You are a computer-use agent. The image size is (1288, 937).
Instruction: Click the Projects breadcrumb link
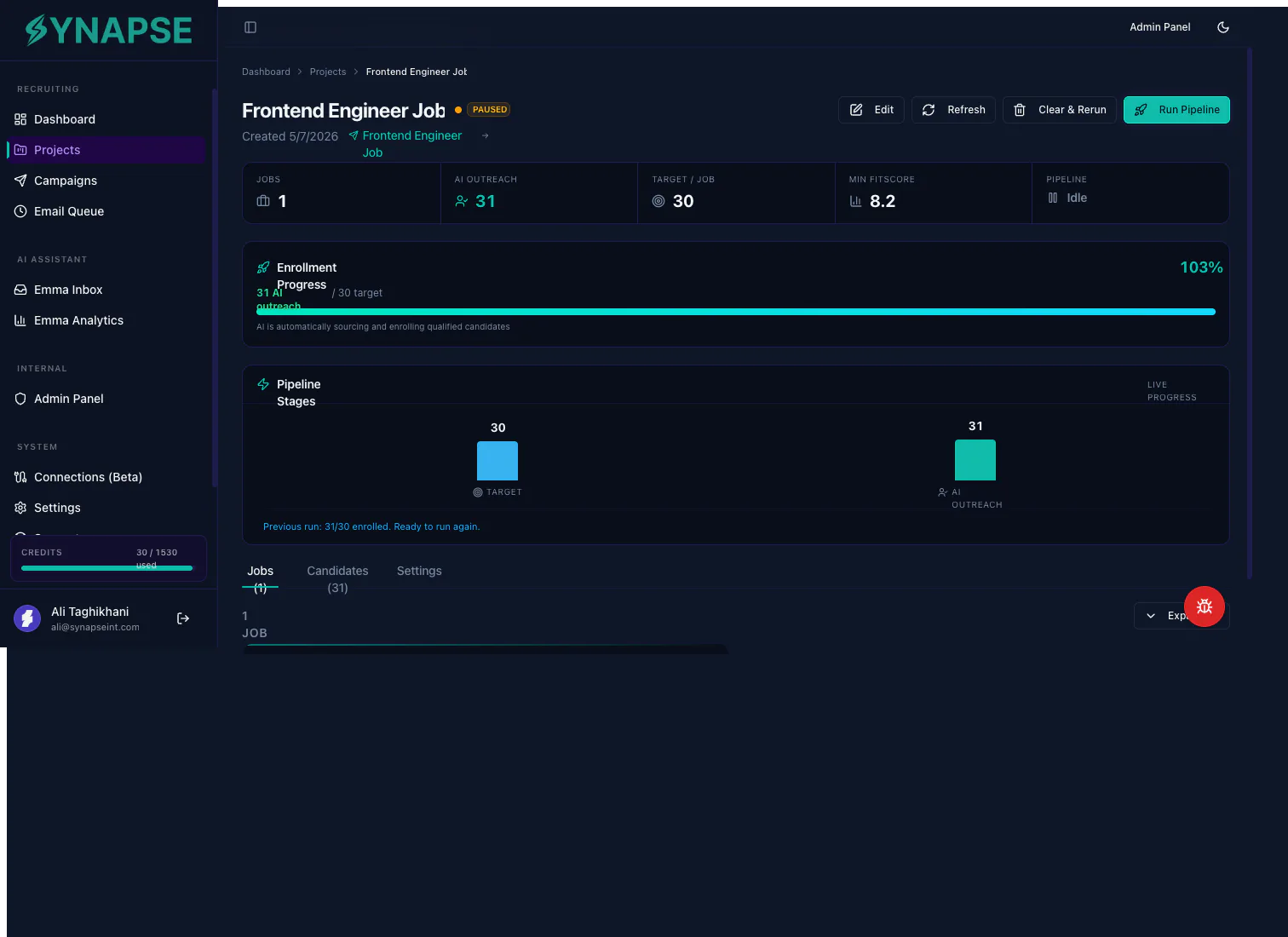pyautogui.click(x=328, y=72)
